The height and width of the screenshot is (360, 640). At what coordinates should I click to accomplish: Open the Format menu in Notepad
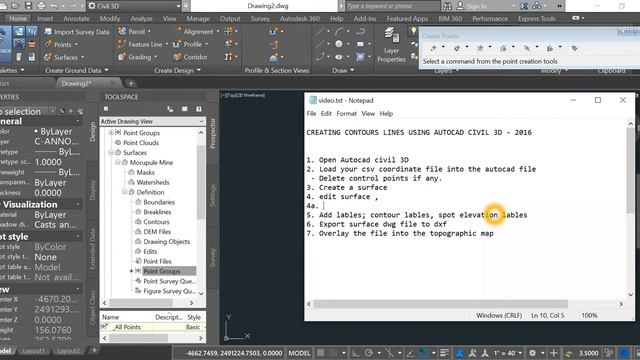pos(346,113)
